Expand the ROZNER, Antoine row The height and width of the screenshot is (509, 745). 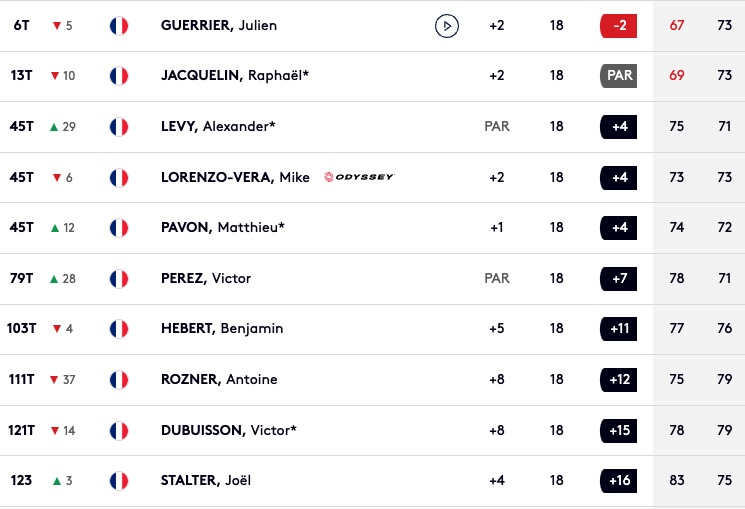click(372, 379)
